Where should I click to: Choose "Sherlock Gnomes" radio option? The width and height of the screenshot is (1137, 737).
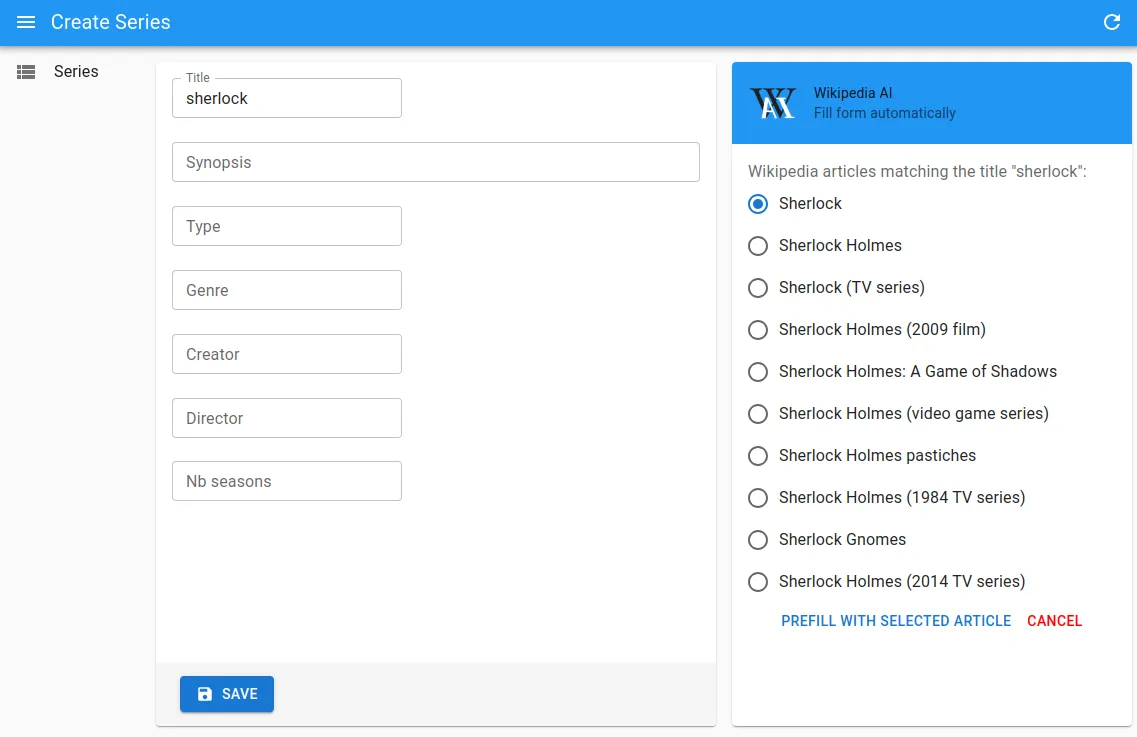[x=758, y=540]
